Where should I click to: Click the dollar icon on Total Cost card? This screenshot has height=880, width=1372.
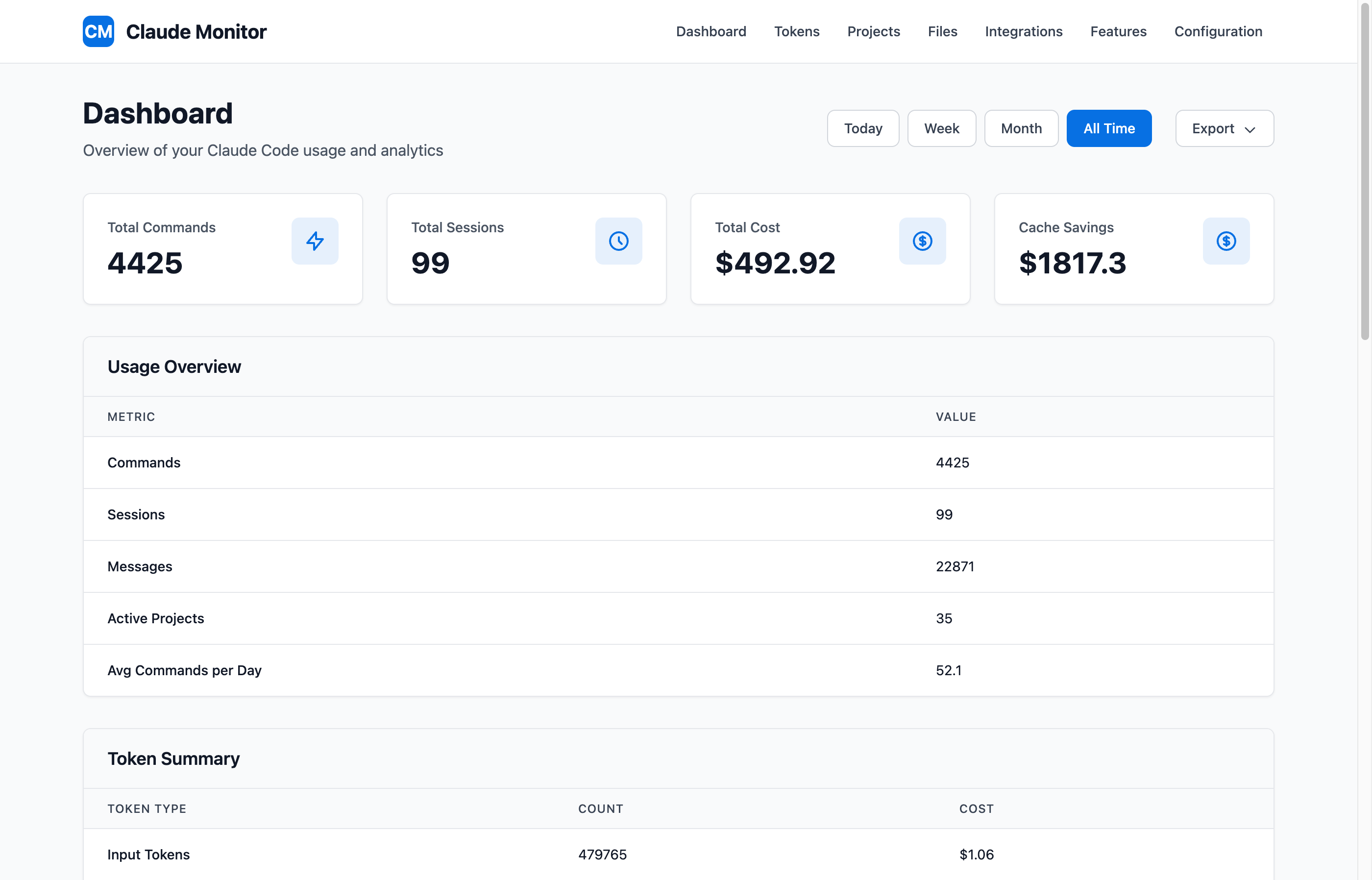pos(922,241)
